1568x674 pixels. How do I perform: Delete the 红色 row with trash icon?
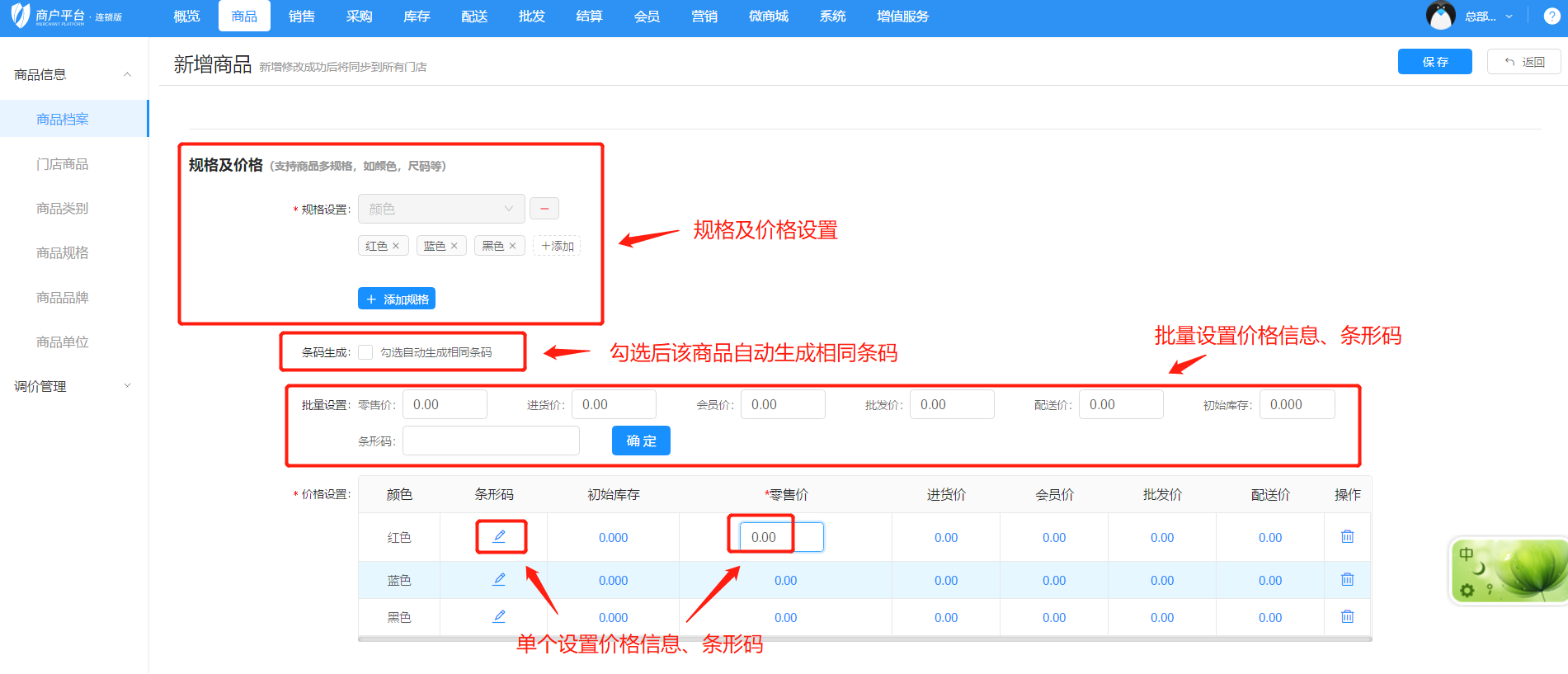(x=1347, y=536)
